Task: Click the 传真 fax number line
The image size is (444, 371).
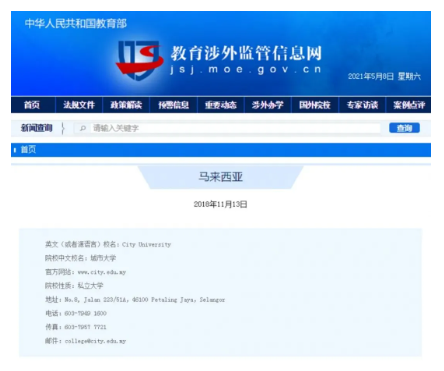Action: [x=76, y=327]
